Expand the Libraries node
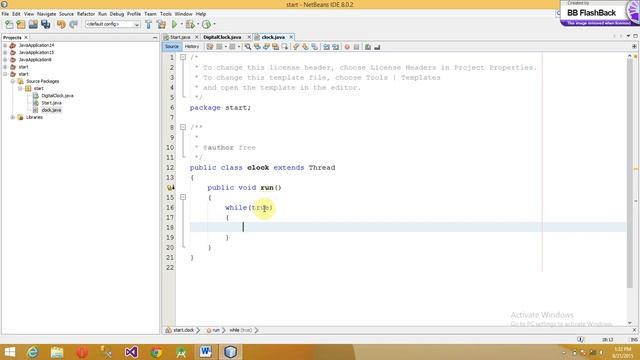Image resolution: width=640 pixels, height=360 pixels. click(13, 117)
